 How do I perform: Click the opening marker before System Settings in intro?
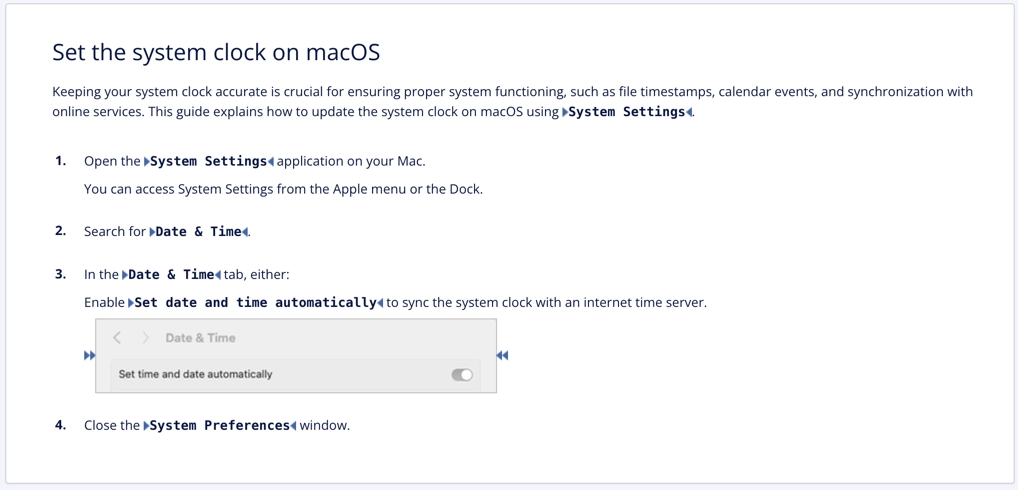coord(565,112)
